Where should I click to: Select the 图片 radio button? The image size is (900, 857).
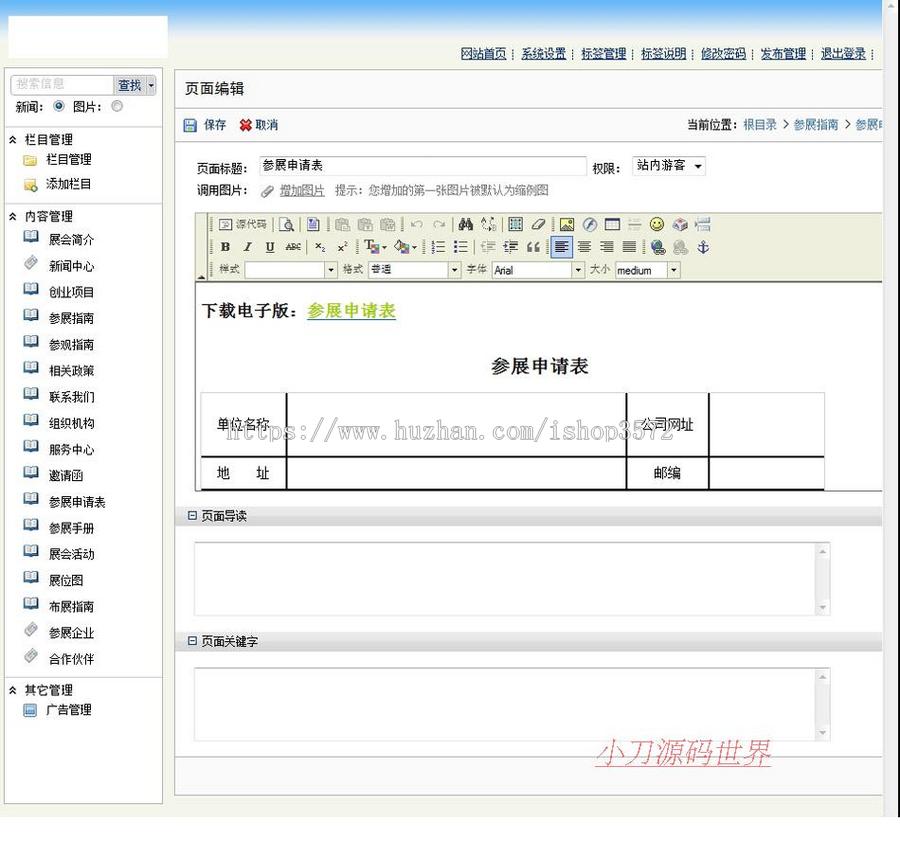point(117,106)
